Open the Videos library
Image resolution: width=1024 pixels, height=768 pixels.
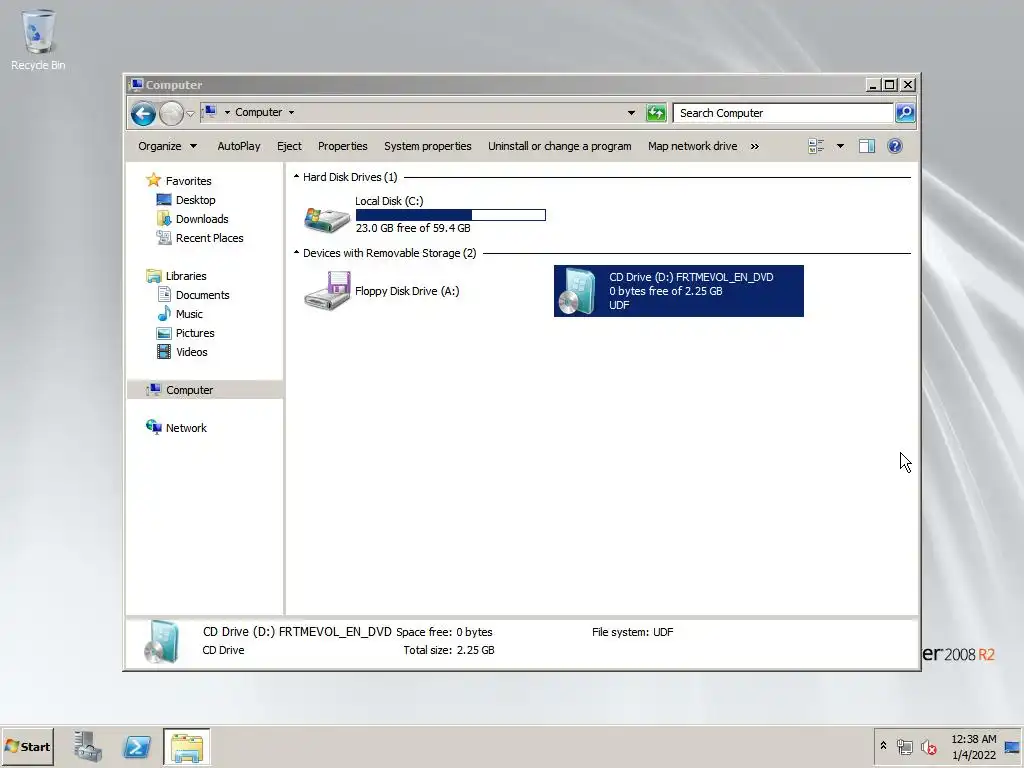coord(191,351)
